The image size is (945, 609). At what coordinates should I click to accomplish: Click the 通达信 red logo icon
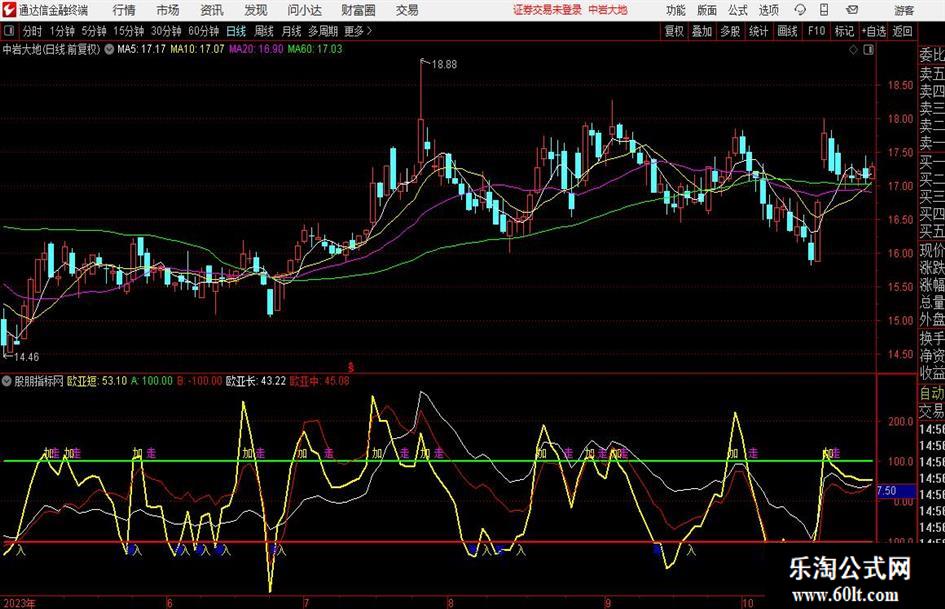(x=9, y=10)
